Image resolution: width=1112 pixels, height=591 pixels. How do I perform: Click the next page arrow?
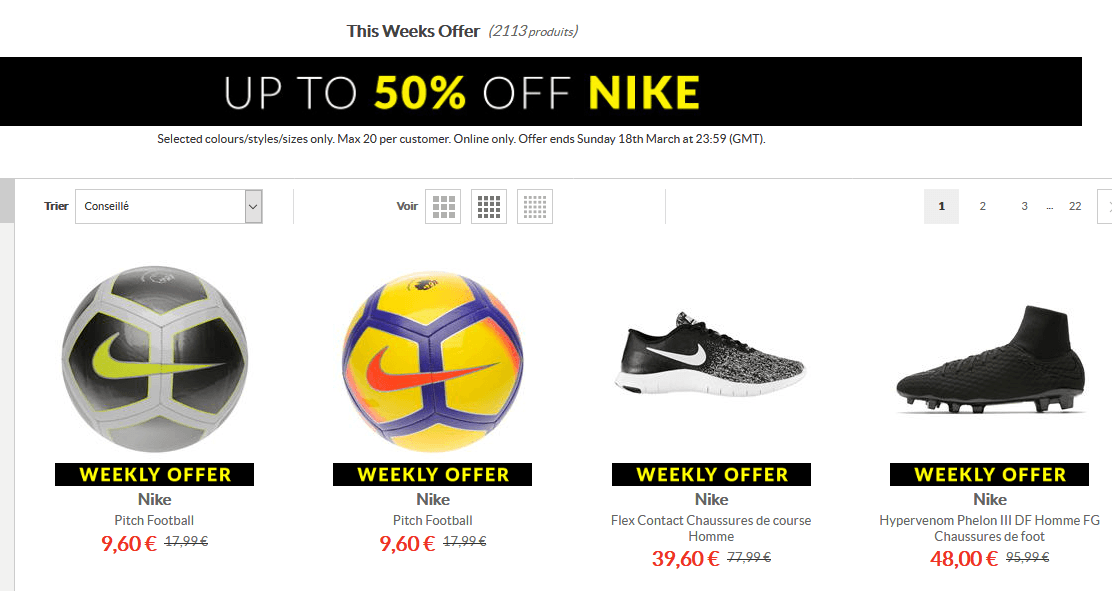(1106, 206)
